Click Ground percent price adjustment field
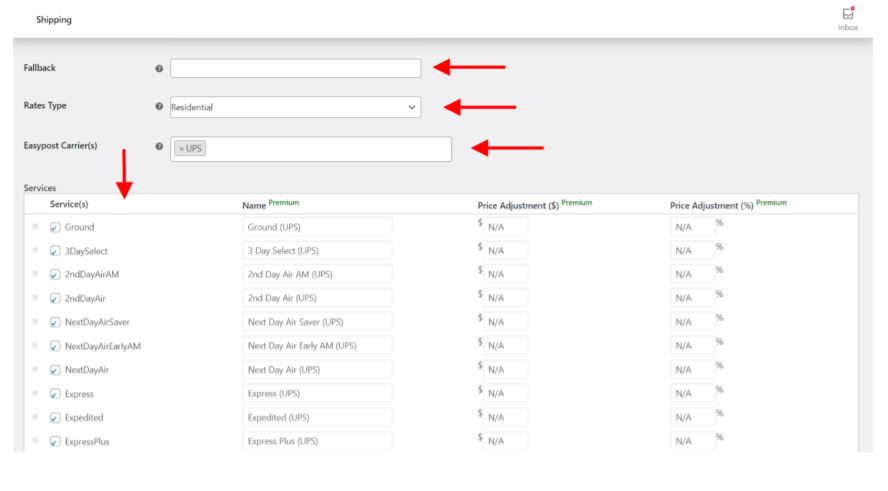The height and width of the screenshot is (491, 888). click(693, 227)
